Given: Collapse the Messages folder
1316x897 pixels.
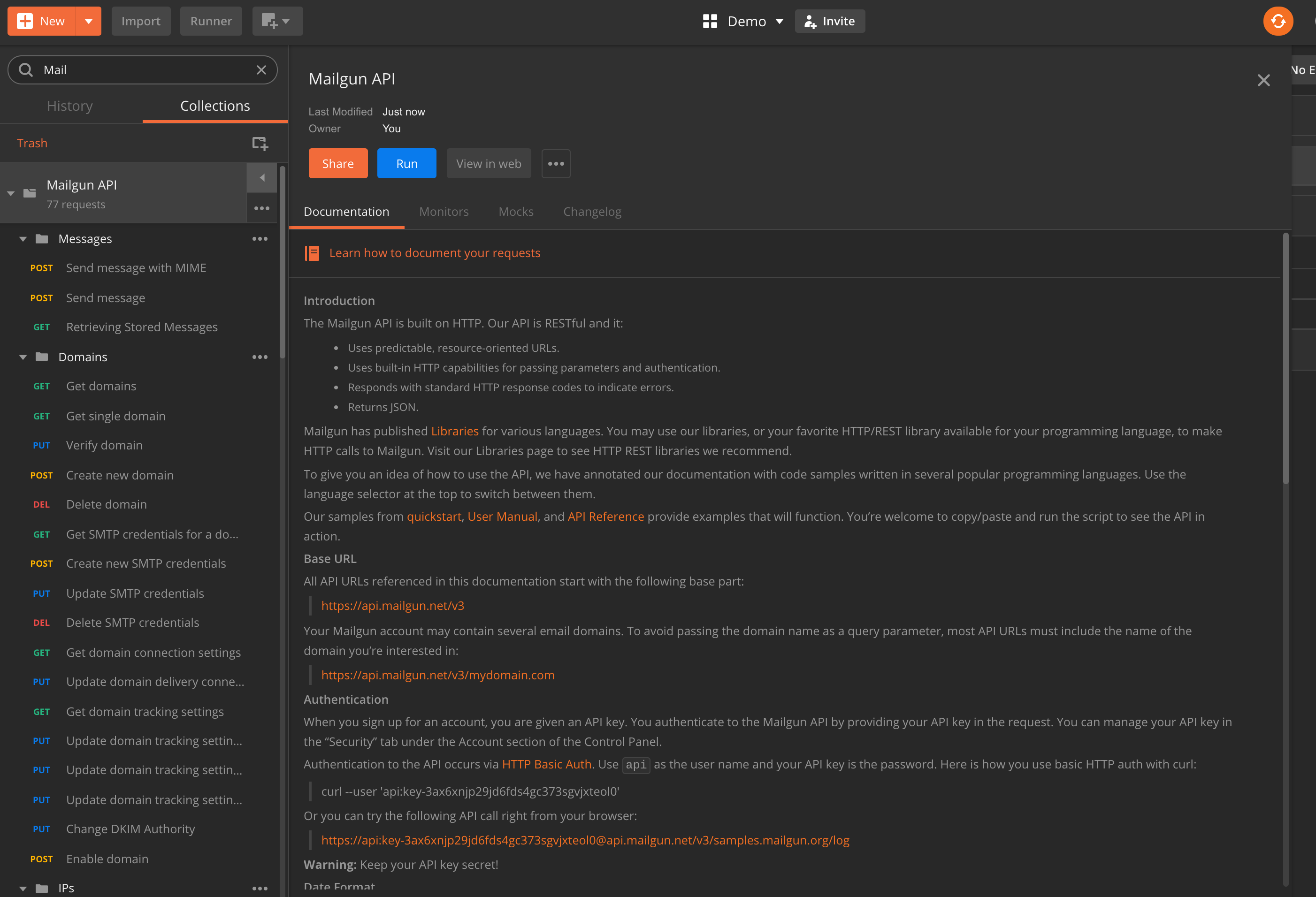Looking at the screenshot, I should point(23,239).
